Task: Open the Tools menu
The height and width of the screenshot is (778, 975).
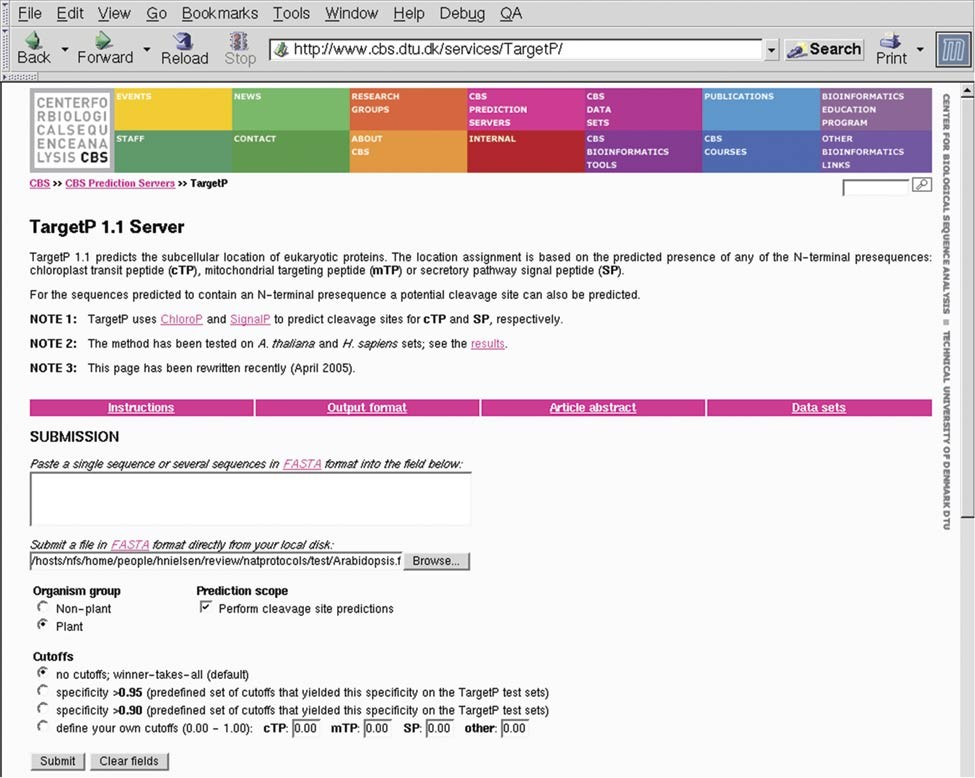Action: 292,14
